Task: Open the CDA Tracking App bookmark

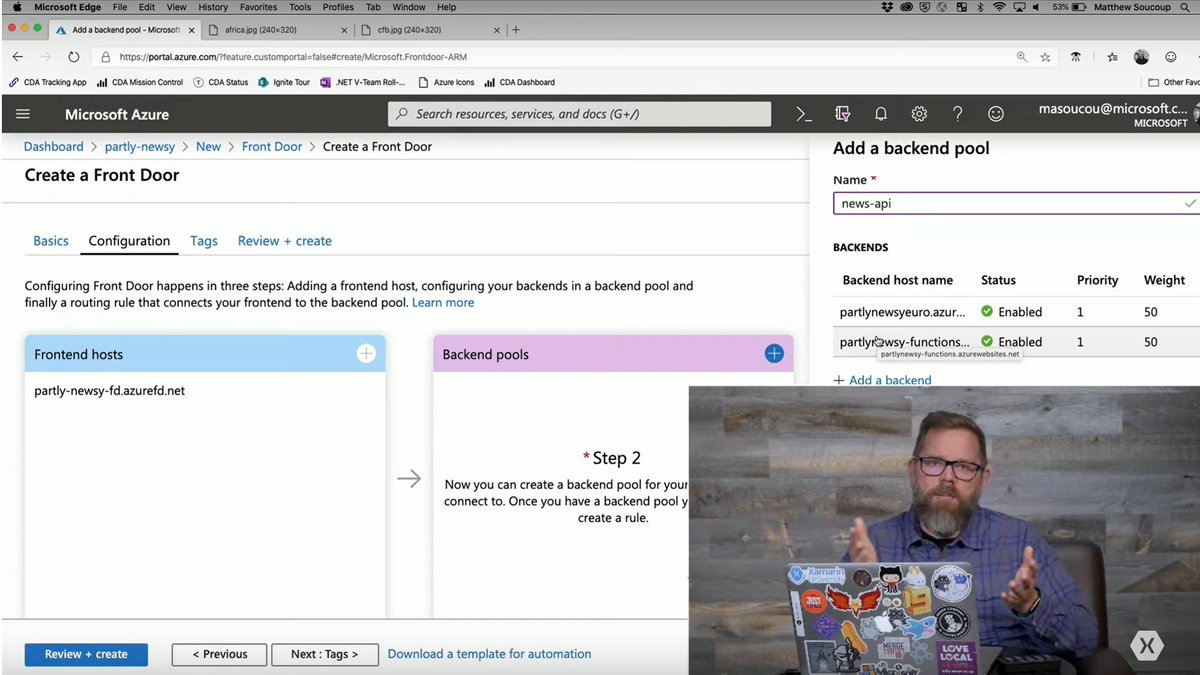Action: (x=47, y=82)
